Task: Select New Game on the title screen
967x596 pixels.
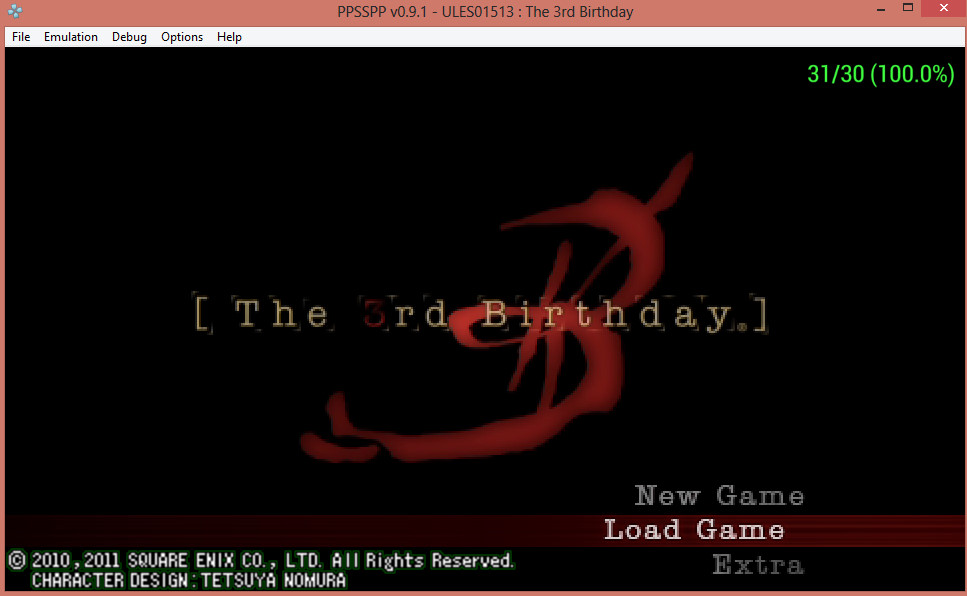Action: pos(719,496)
